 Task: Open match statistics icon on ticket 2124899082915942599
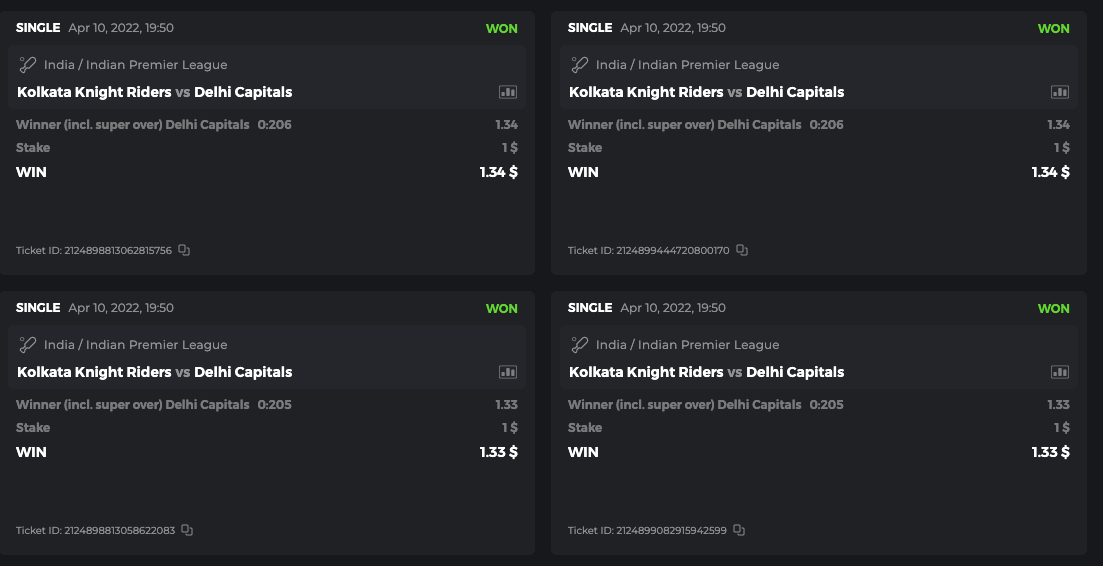[1060, 372]
